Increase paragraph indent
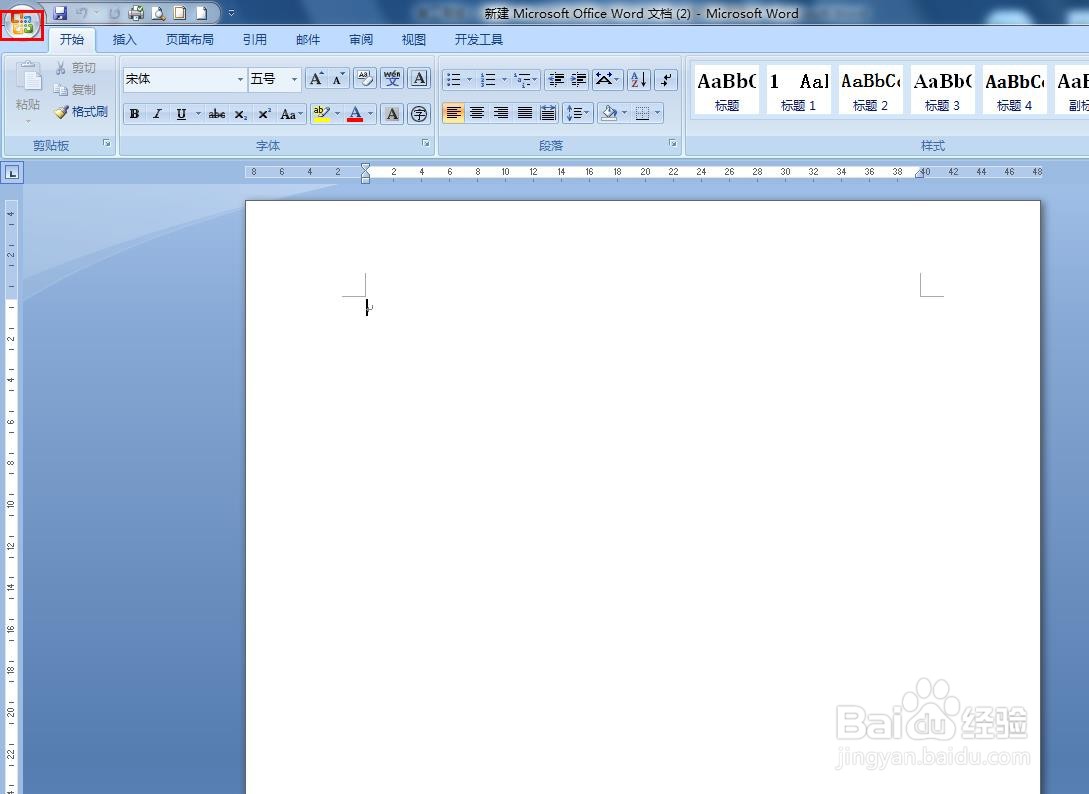The height and width of the screenshot is (794, 1089). click(x=579, y=80)
